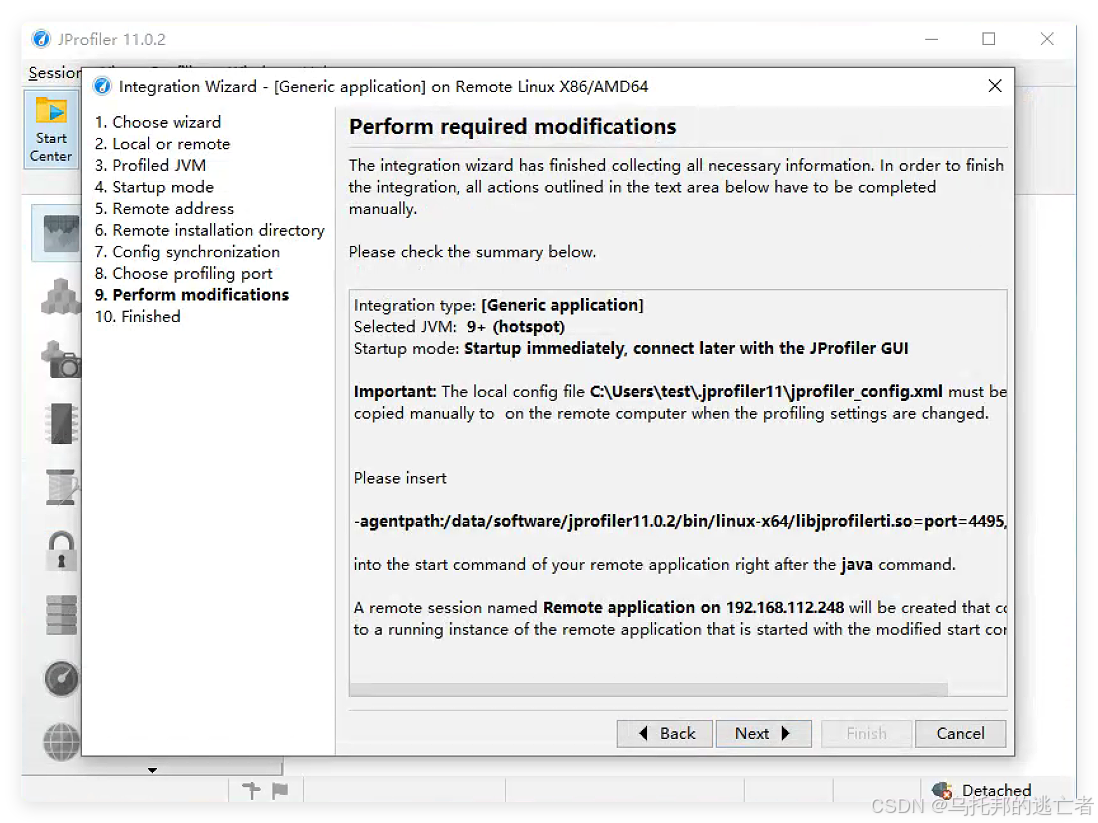Select step 5. Remote address

165,209
